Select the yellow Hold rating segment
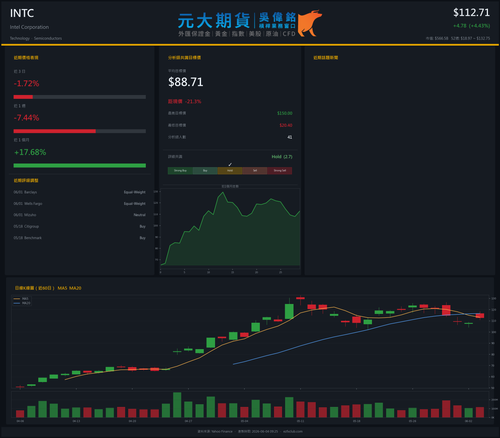Screen dimensions: 500x438 click(230, 171)
